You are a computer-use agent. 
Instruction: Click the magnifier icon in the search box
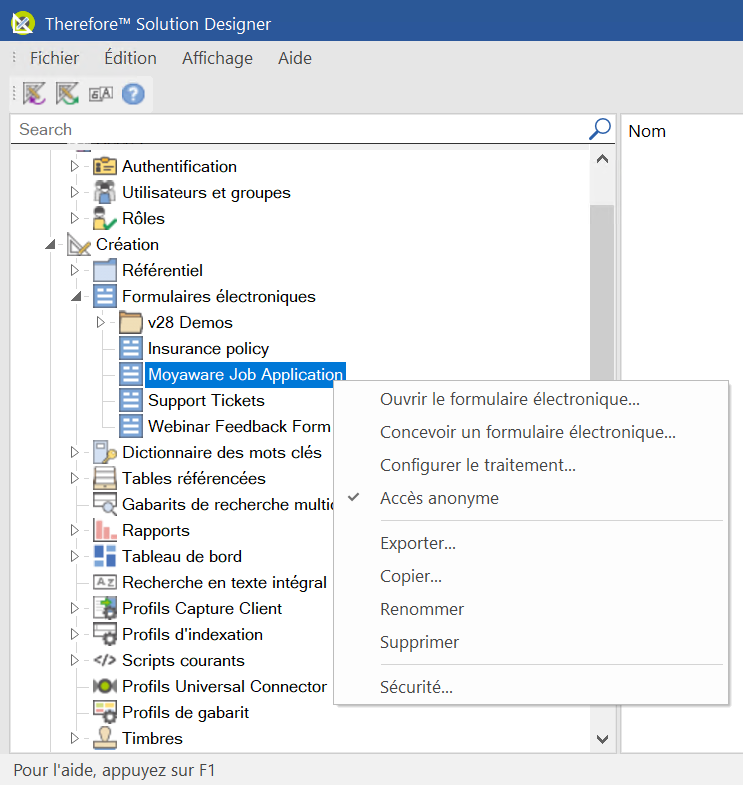click(x=599, y=129)
